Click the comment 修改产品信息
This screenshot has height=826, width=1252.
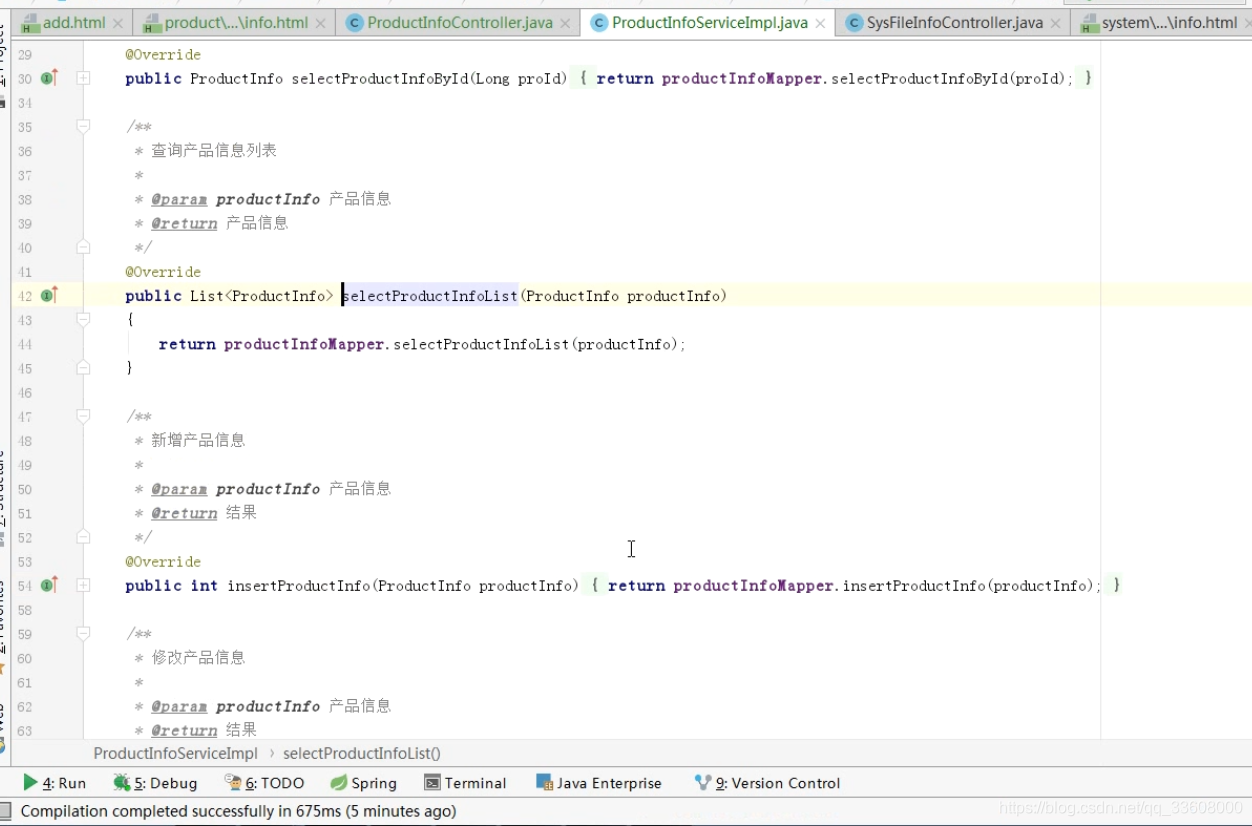[x=198, y=657]
